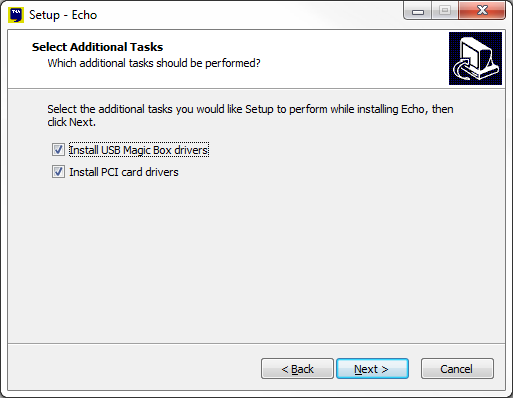Click 'Which additional tasks should be performed?' subtitle
This screenshot has width=513, height=398.
154,63
